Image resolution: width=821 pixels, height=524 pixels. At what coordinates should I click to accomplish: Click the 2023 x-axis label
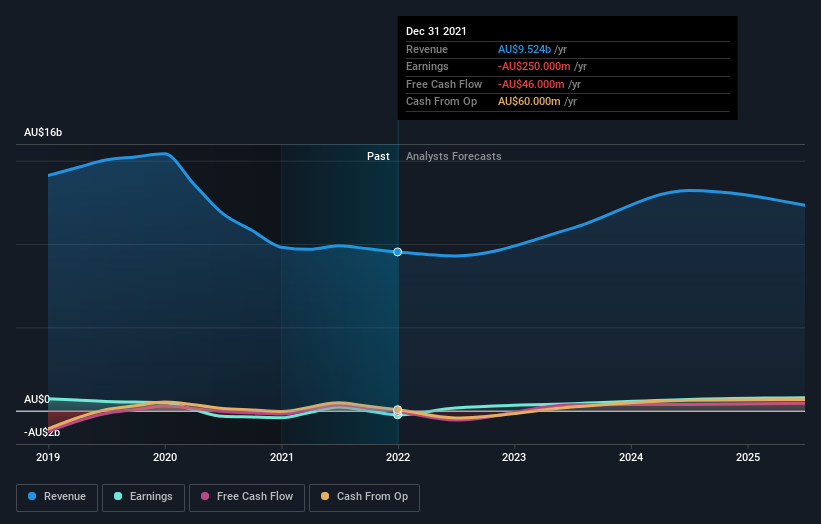pyautogui.click(x=514, y=457)
